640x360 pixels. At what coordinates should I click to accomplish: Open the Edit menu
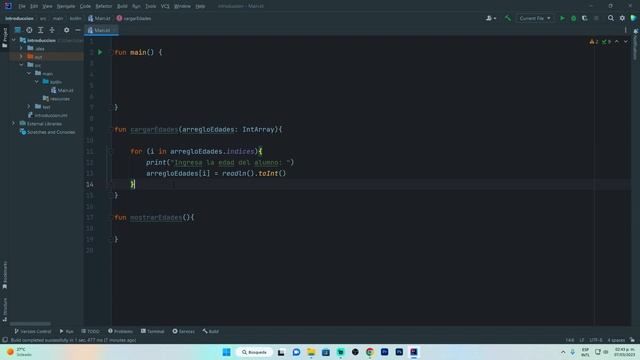point(34,7)
